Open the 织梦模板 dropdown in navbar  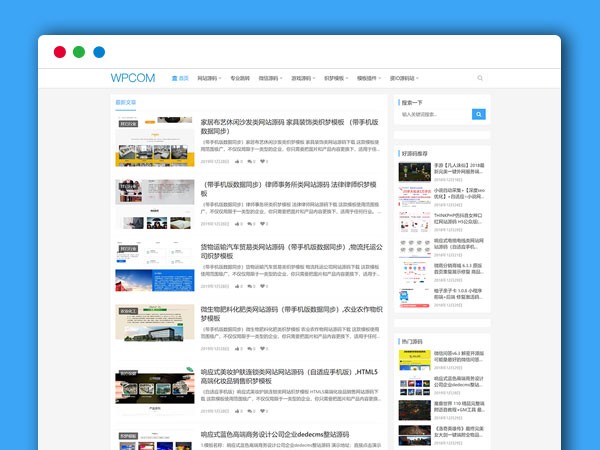pyautogui.click(x=335, y=78)
